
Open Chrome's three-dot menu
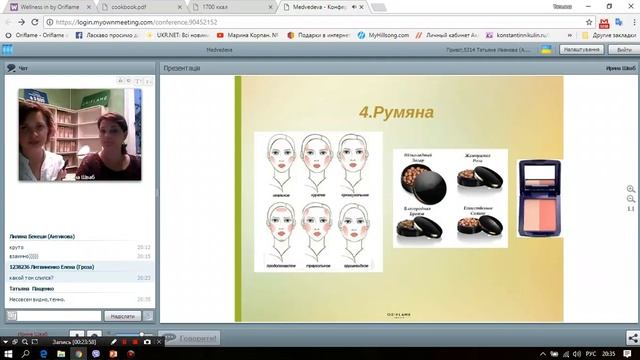[x=634, y=22]
